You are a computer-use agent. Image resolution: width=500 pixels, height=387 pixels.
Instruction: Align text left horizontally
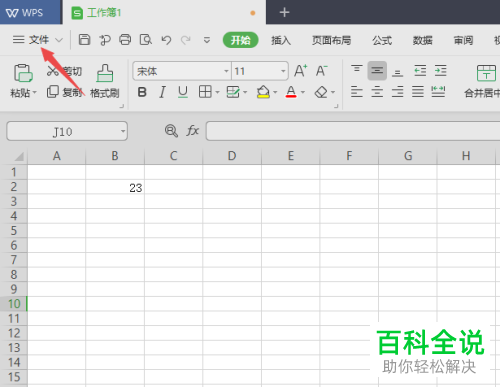(357, 92)
